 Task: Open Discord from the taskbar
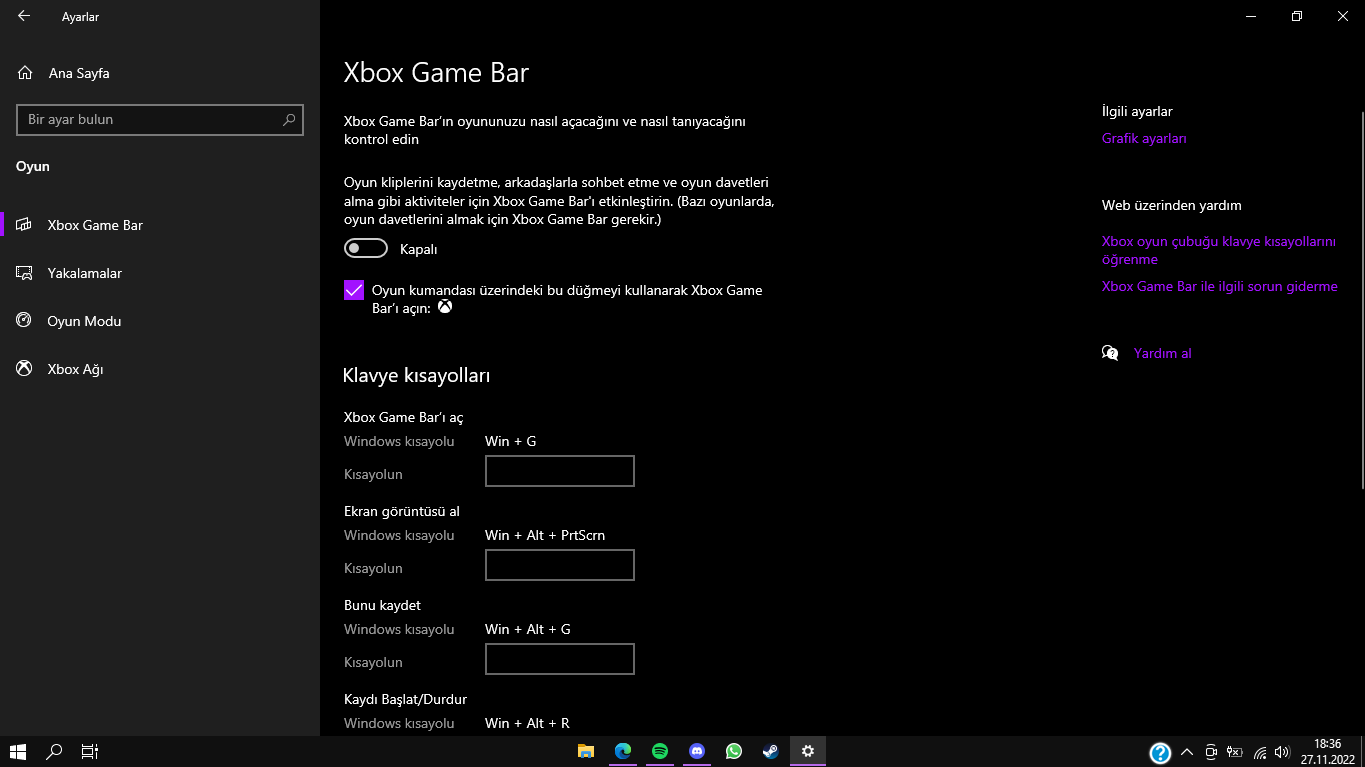click(697, 751)
